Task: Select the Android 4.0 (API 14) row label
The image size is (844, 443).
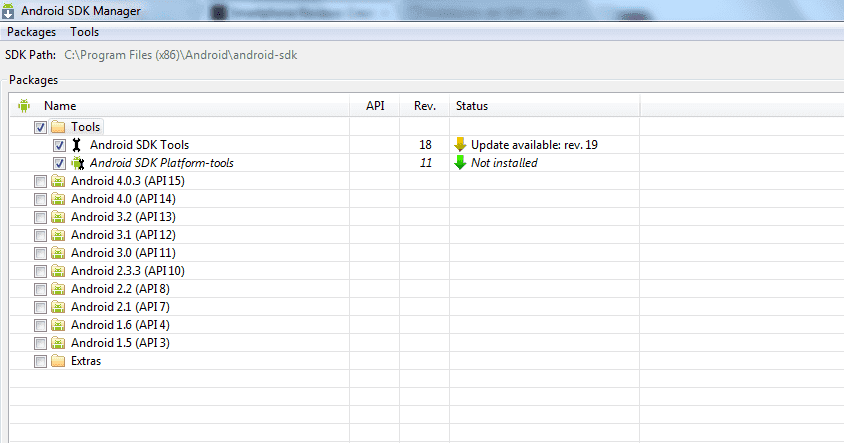Action: [123, 199]
